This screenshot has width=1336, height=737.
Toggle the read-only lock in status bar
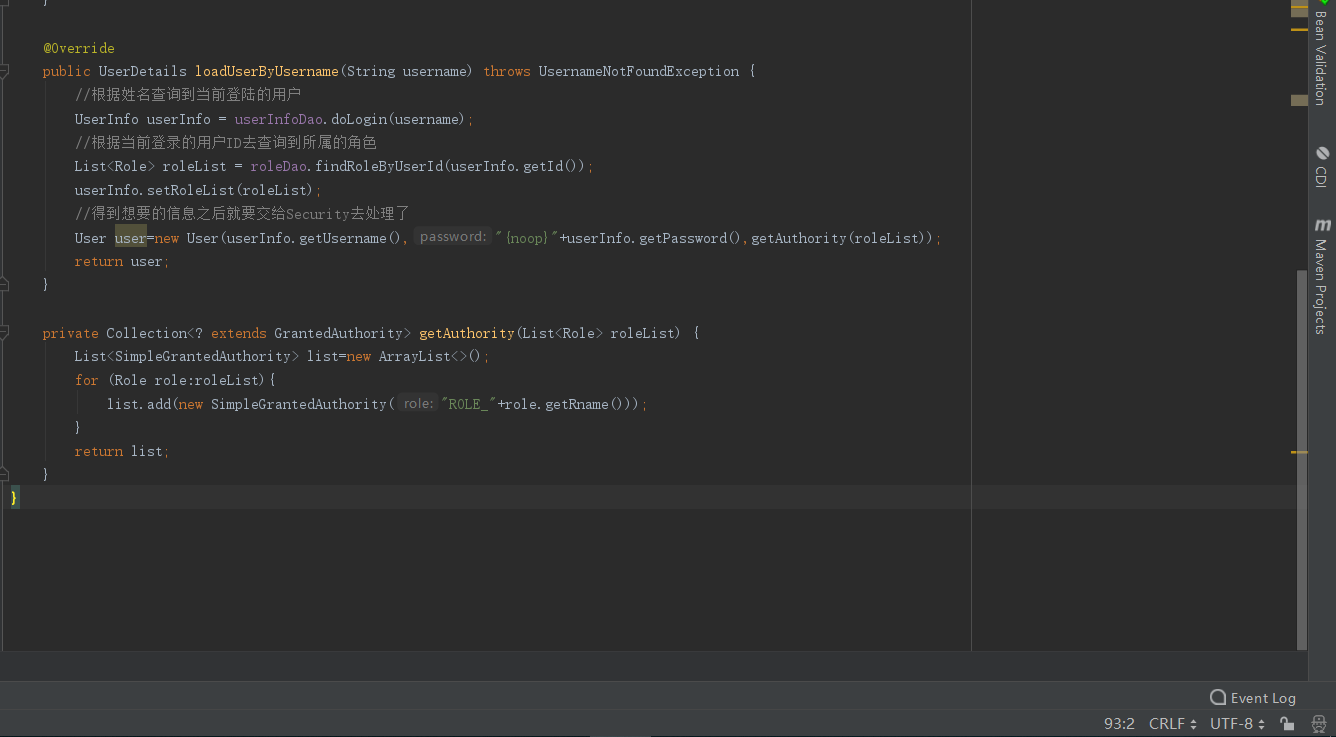click(1286, 723)
